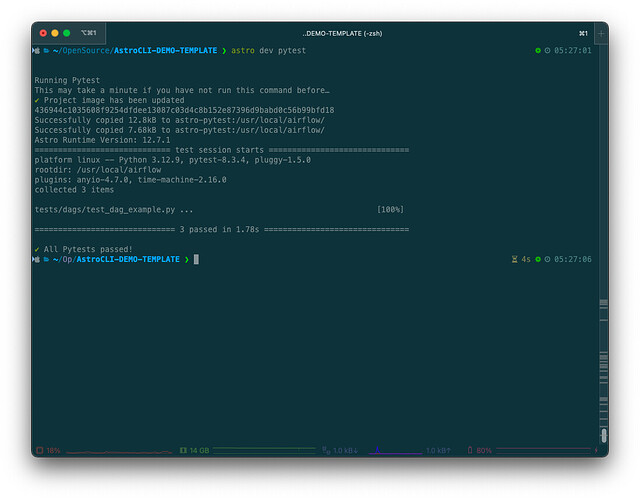Click the 18% CPU value
Viewport: 641px width, 500px height.
(x=53, y=451)
